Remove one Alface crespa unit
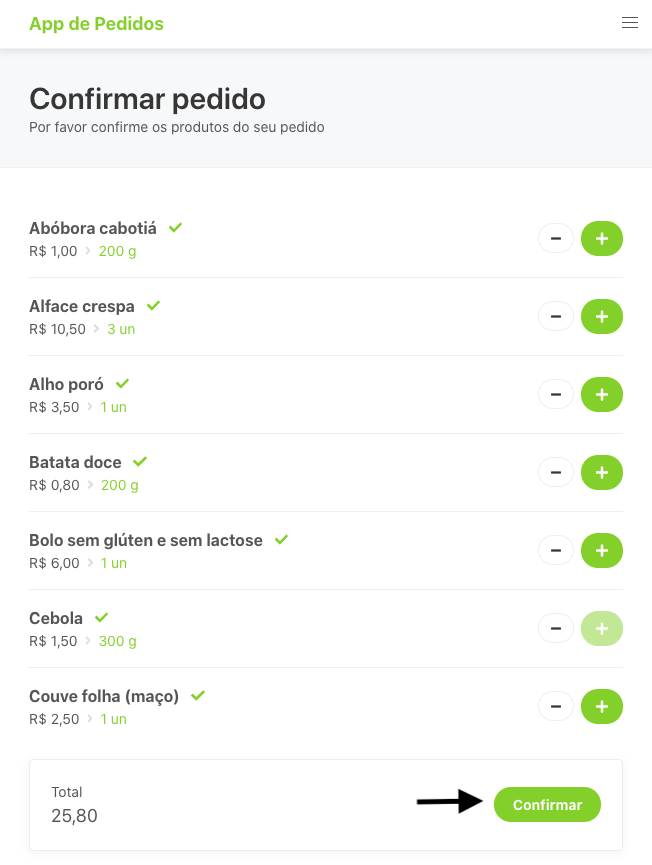The image size is (652, 865). coord(556,317)
